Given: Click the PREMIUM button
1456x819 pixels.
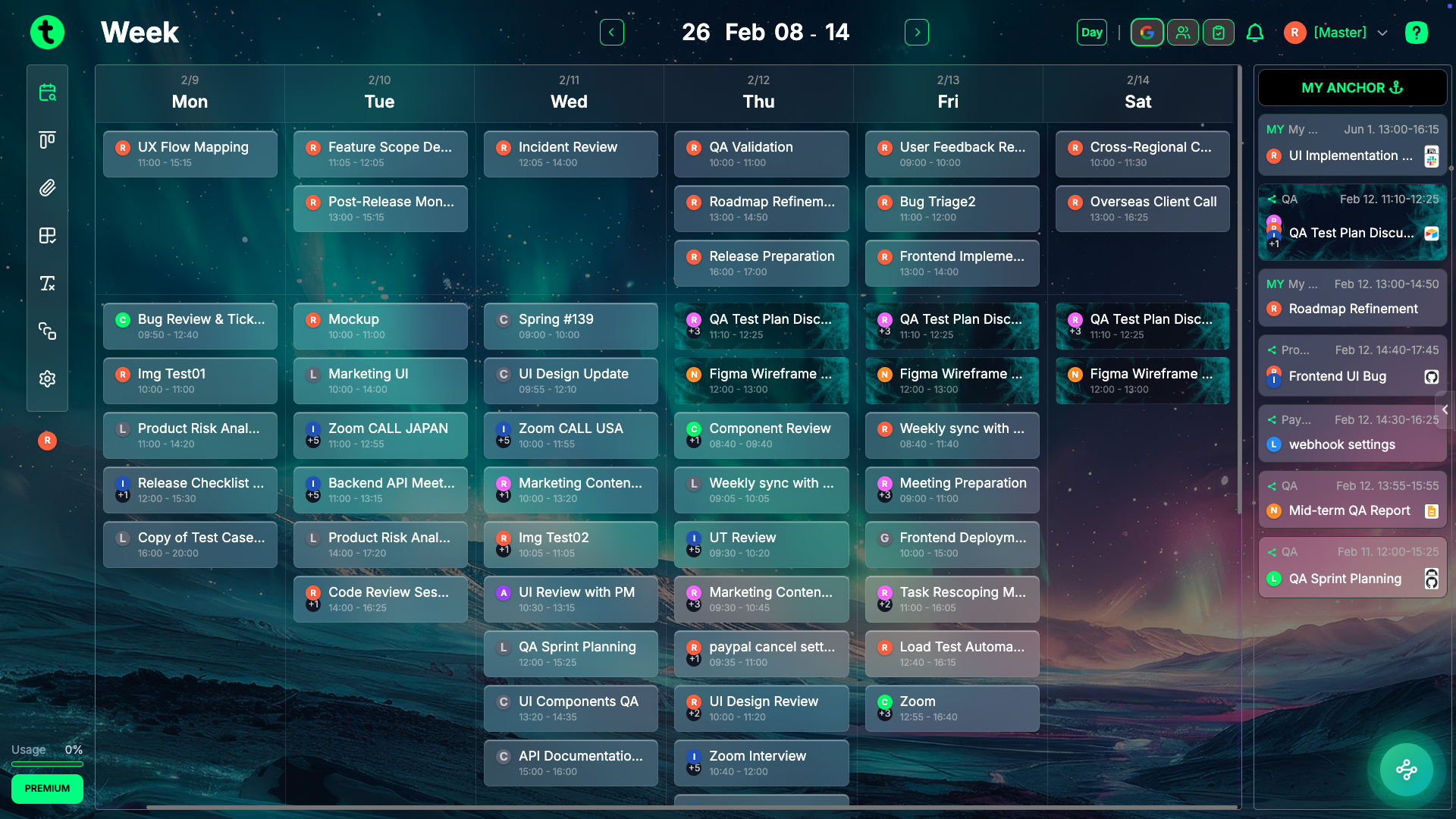Looking at the screenshot, I should click(x=47, y=789).
